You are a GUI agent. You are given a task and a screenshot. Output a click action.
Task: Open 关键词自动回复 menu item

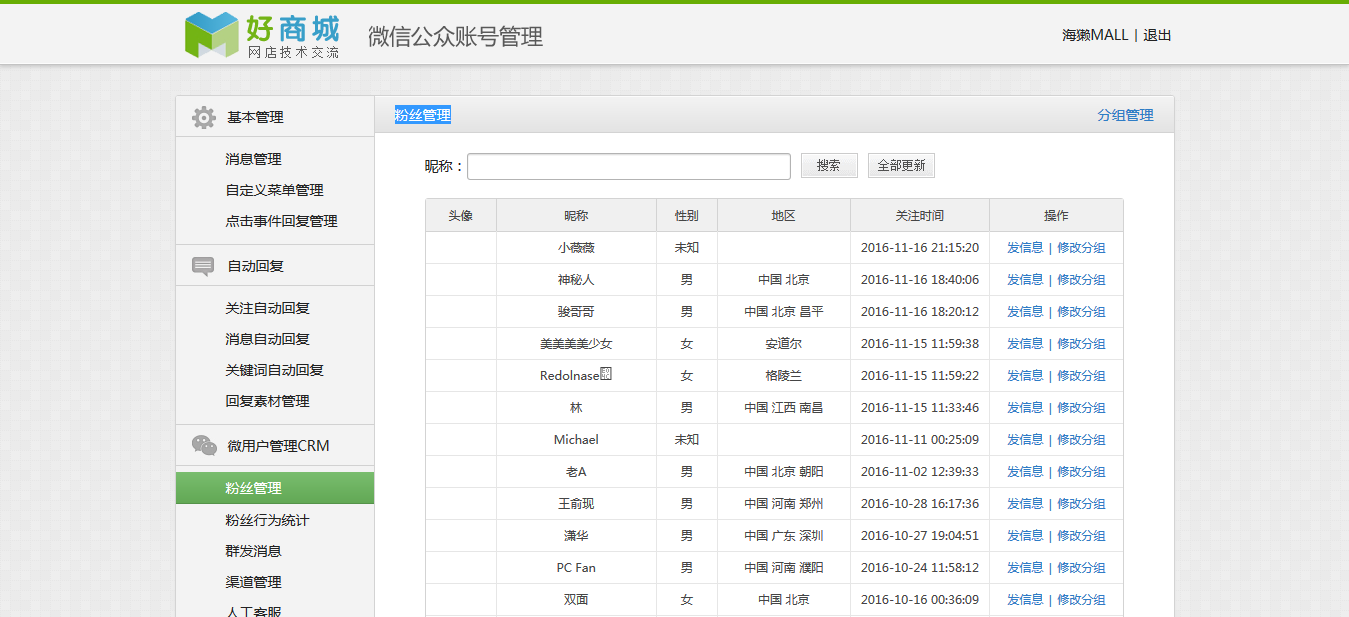coord(274,370)
